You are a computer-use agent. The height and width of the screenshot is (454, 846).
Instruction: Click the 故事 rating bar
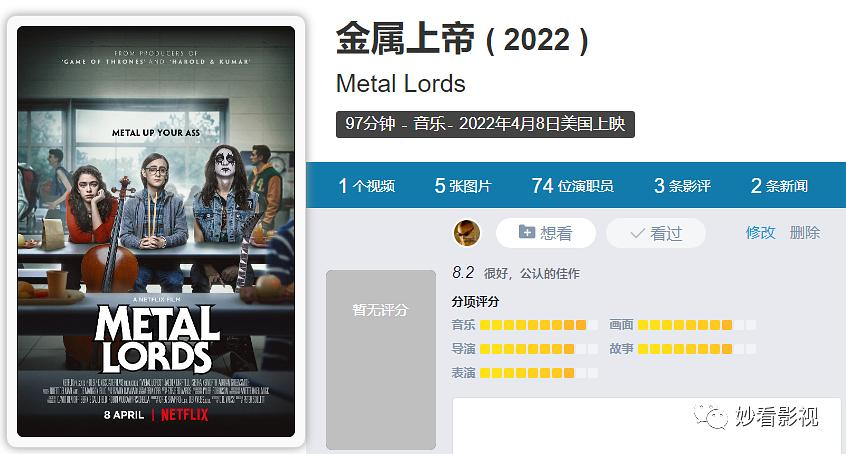tap(697, 349)
